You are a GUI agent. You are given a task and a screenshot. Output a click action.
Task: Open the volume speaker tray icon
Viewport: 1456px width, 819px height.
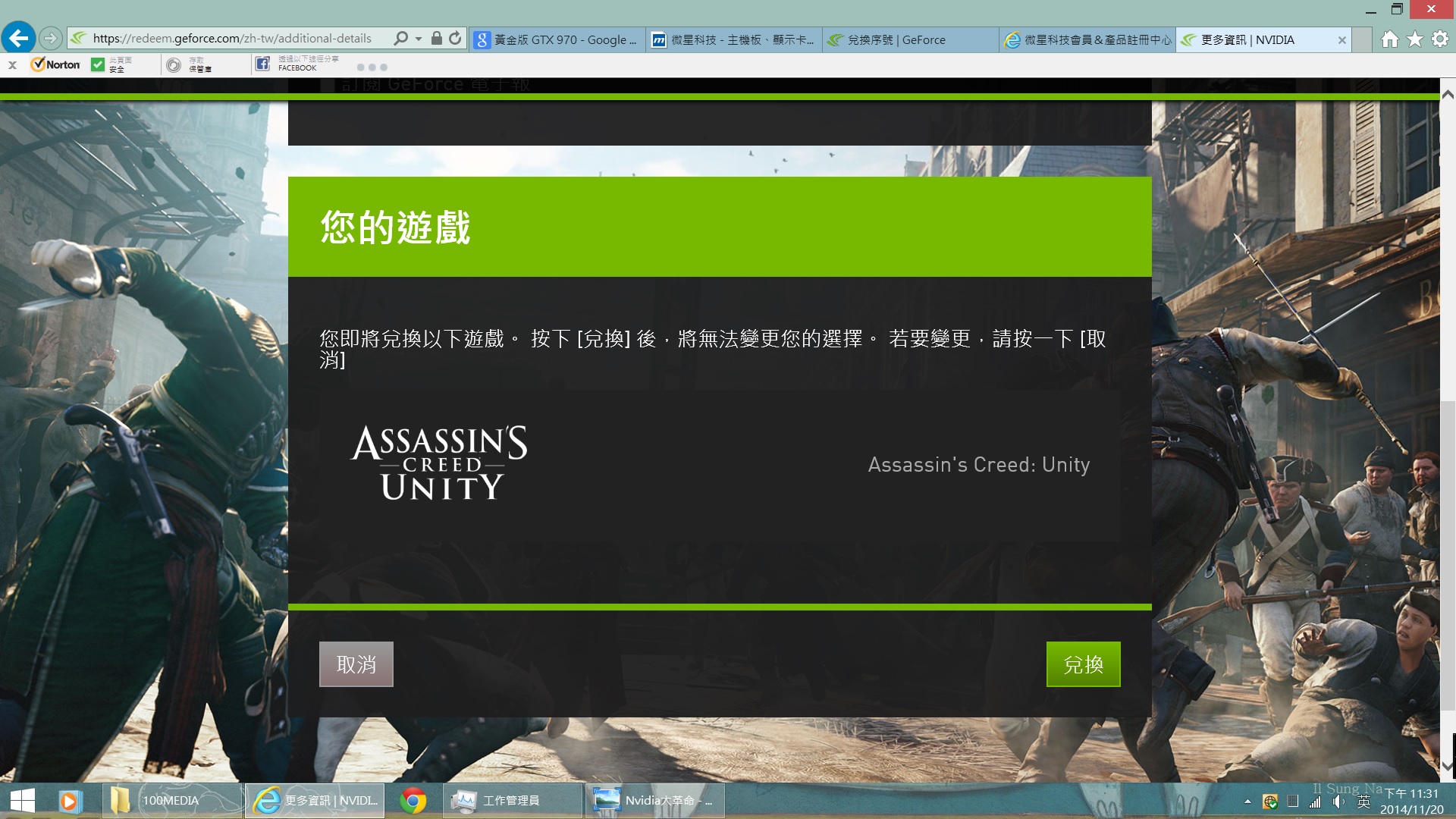pyautogui.click(x=1339, y=802)
